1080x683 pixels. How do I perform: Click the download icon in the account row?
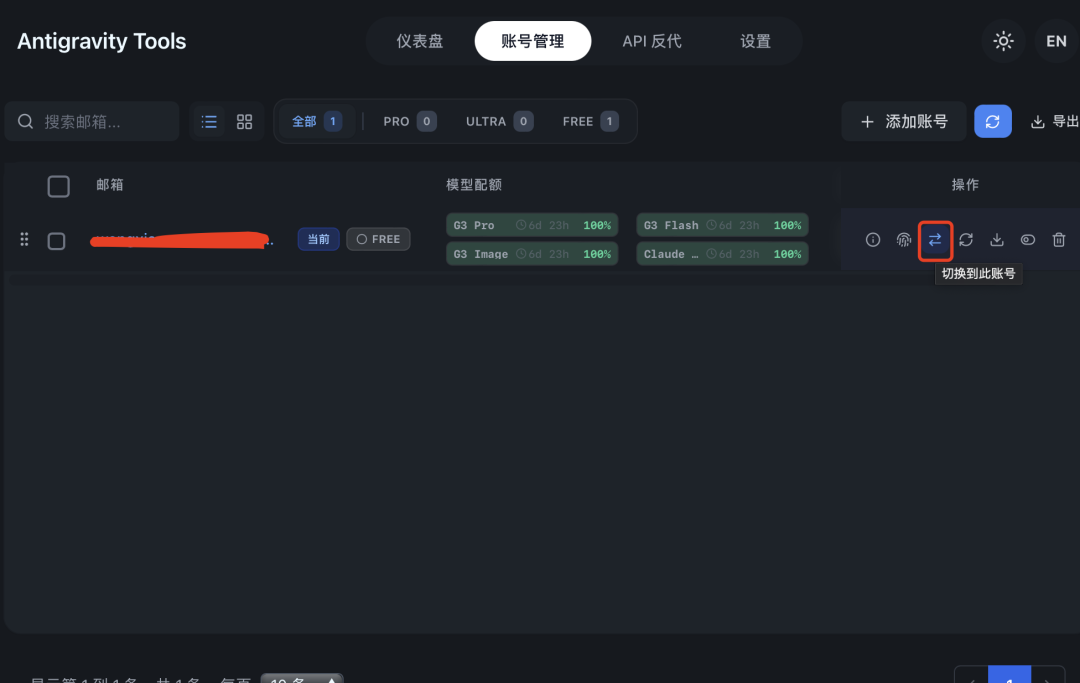point(997,239)
